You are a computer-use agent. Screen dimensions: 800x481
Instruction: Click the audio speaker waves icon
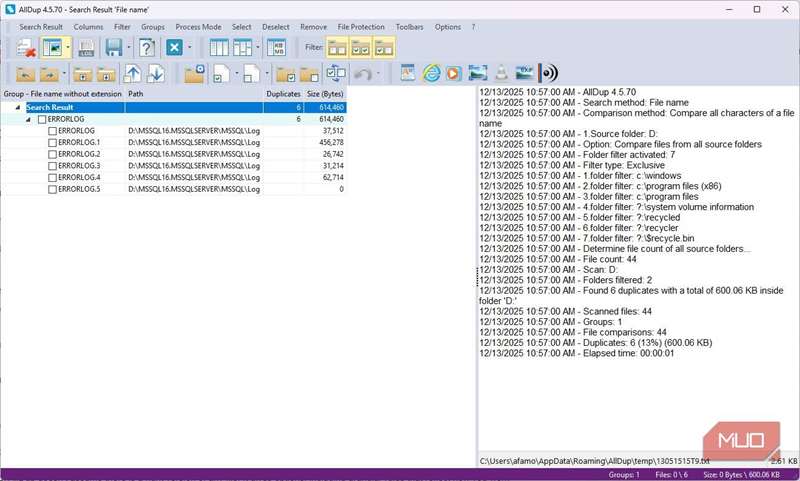click(x=548, y=73)
